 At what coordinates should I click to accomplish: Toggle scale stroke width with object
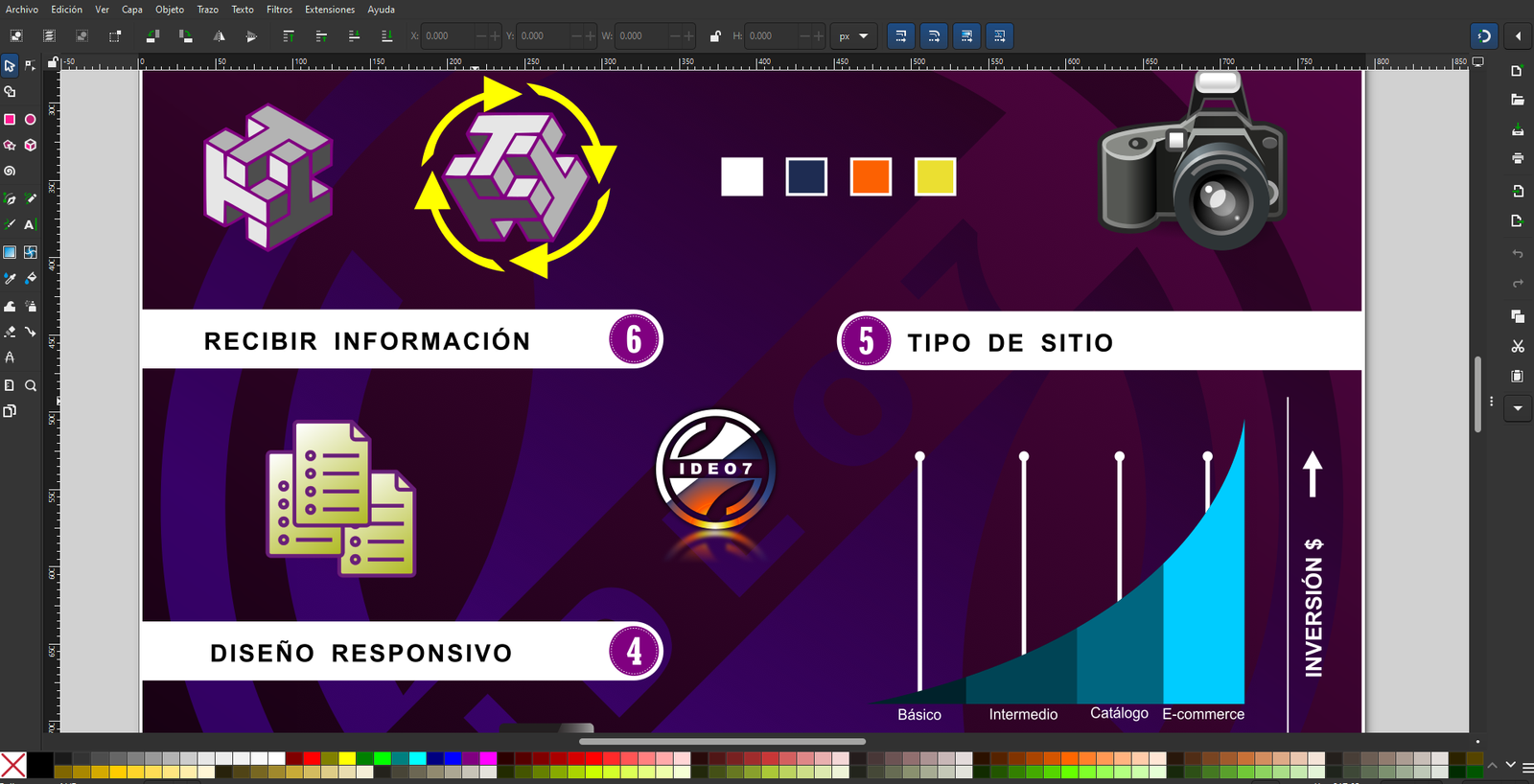(x=900, y=36)
